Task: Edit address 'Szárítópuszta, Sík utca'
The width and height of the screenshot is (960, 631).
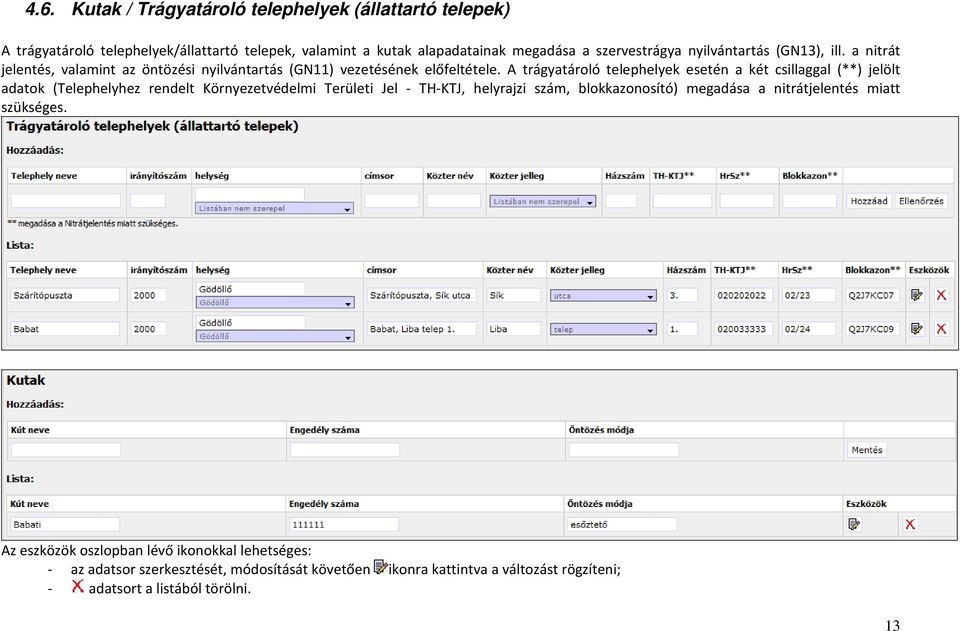Action: (x=421, y=295)
